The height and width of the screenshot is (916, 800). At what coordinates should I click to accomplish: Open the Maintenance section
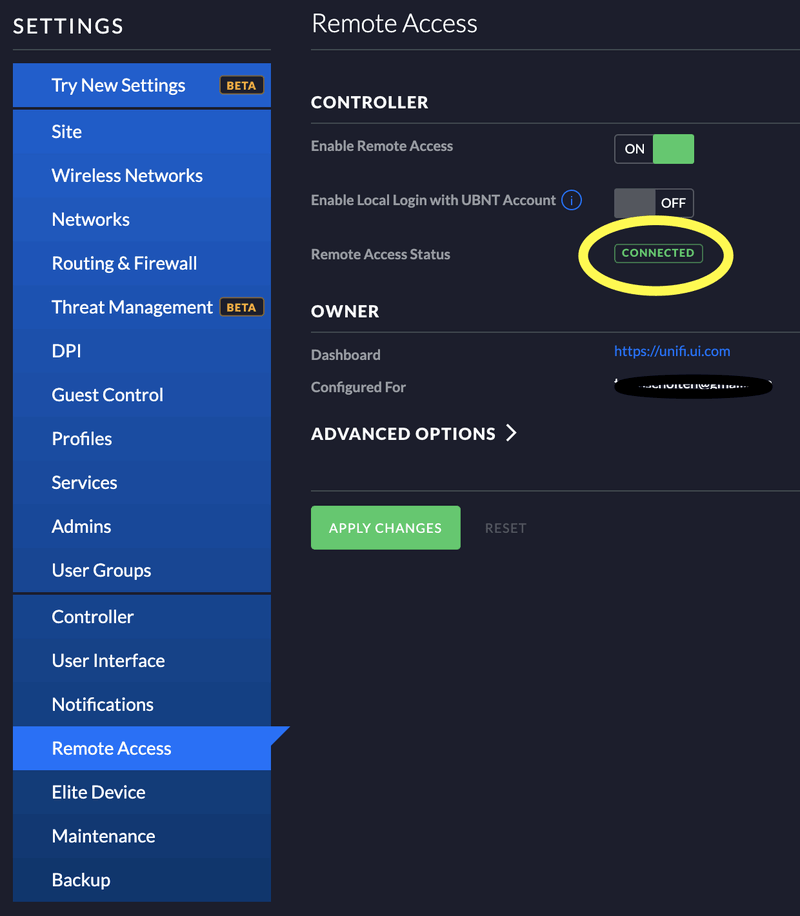point(103,836)
